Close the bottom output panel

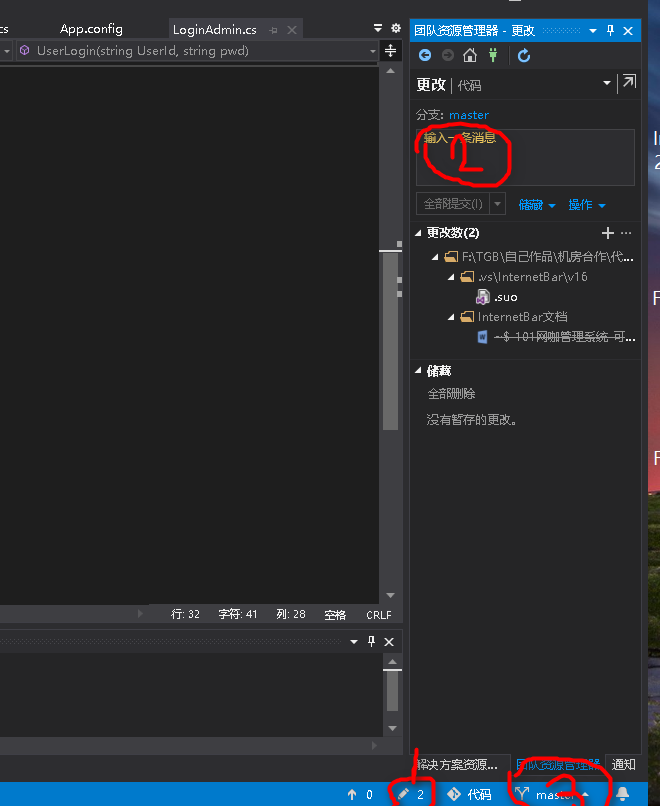coord(389,642)
